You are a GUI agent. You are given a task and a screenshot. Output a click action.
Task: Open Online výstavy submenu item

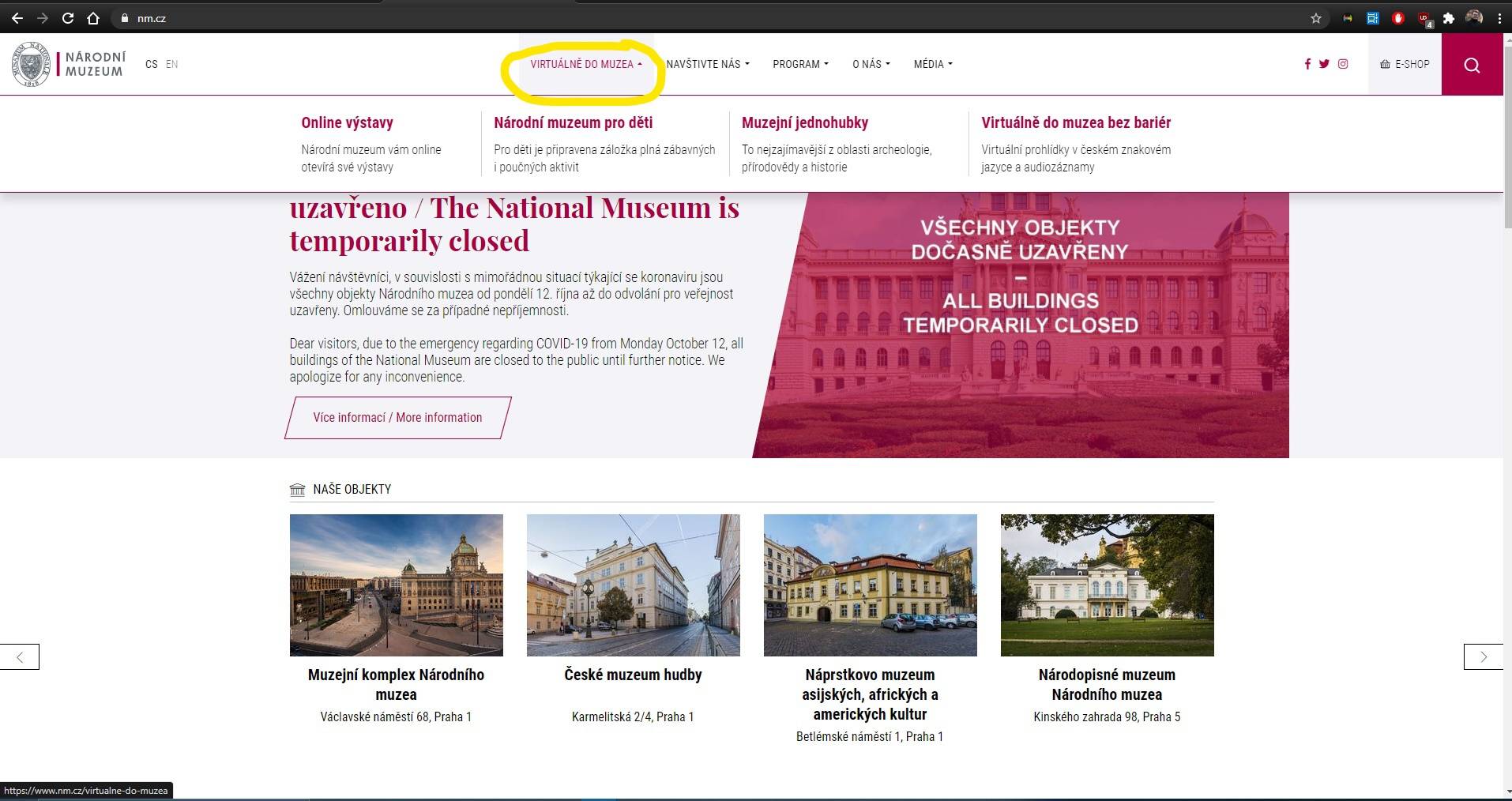click(x=347, y=122)
